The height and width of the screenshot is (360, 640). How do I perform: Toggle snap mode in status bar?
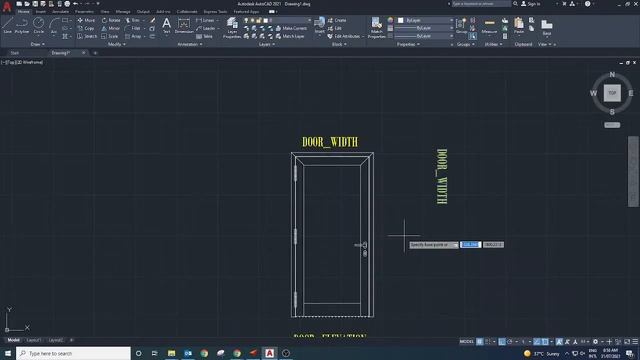point(488,342)
